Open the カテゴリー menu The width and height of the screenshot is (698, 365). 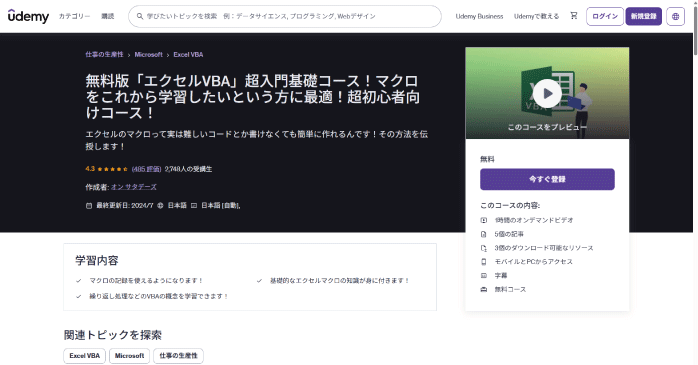click(x=74, y=16)
